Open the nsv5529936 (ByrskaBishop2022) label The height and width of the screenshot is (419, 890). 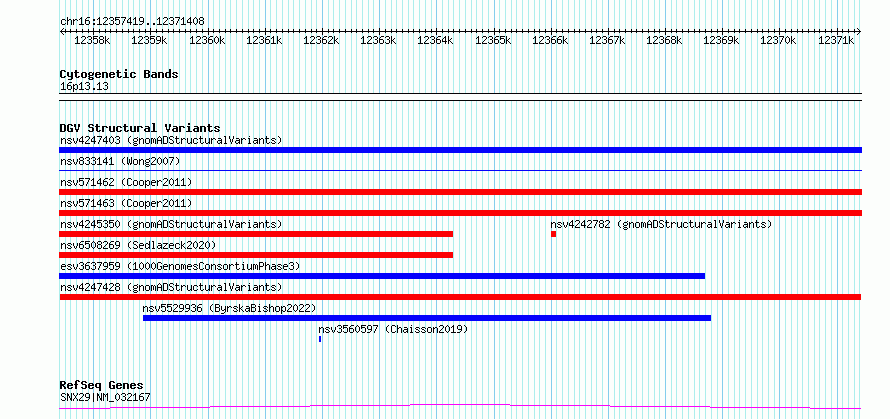pos(229,308)
